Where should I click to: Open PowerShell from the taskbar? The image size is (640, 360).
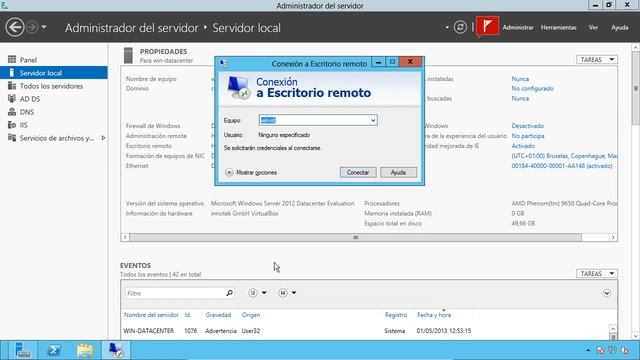53,350
